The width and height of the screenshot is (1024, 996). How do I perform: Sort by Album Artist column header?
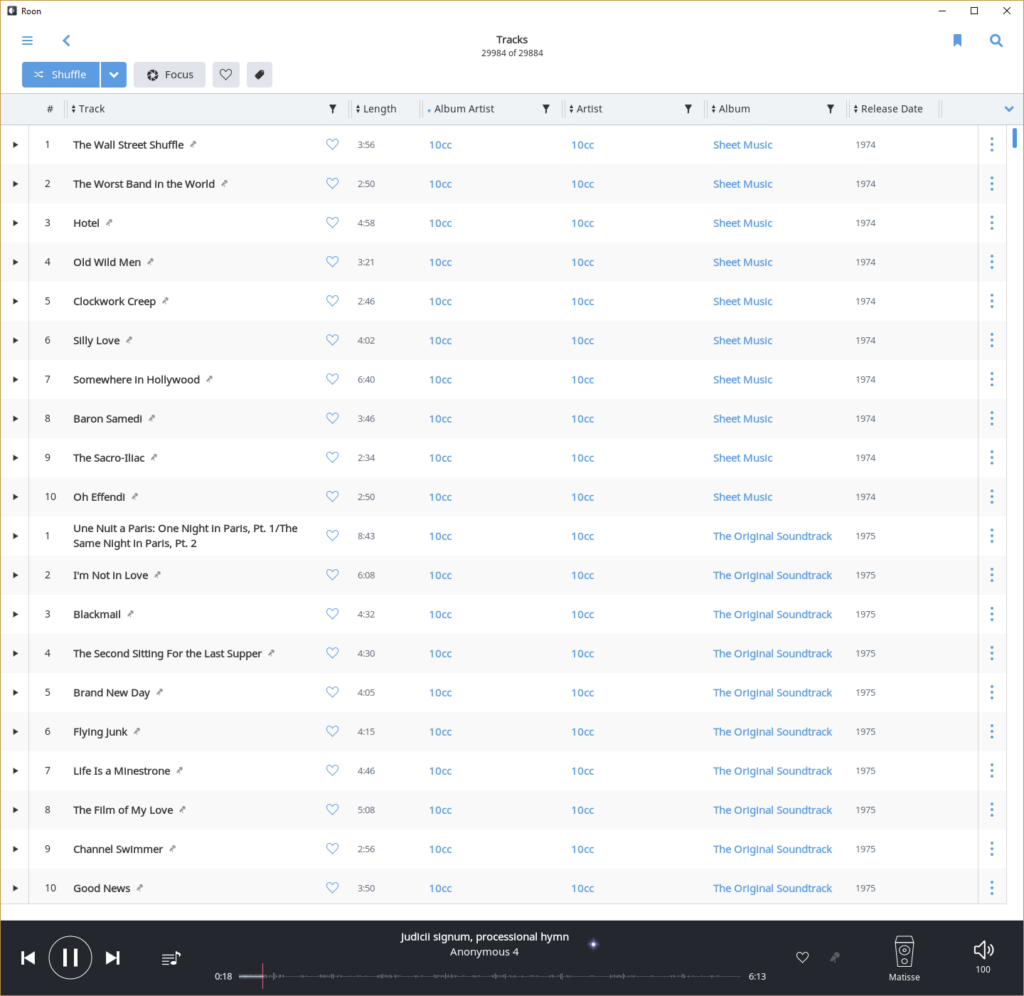(460, 109)
